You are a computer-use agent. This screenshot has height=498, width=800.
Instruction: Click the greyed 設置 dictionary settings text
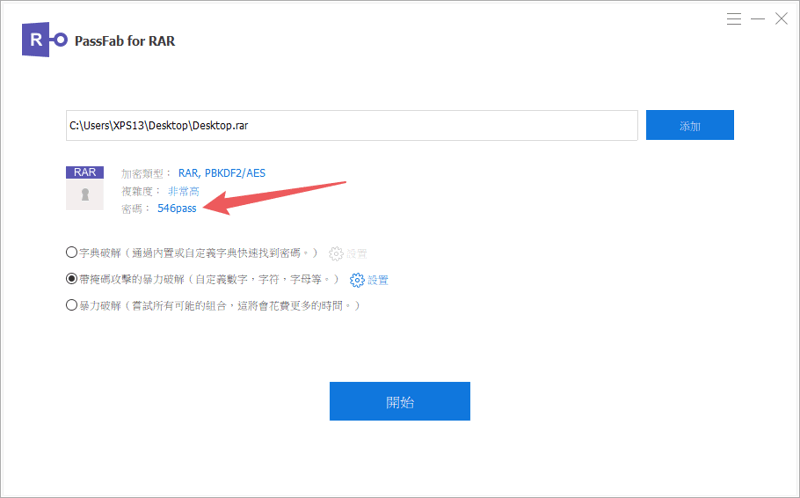pyautogui.click(x=357, y=254)
